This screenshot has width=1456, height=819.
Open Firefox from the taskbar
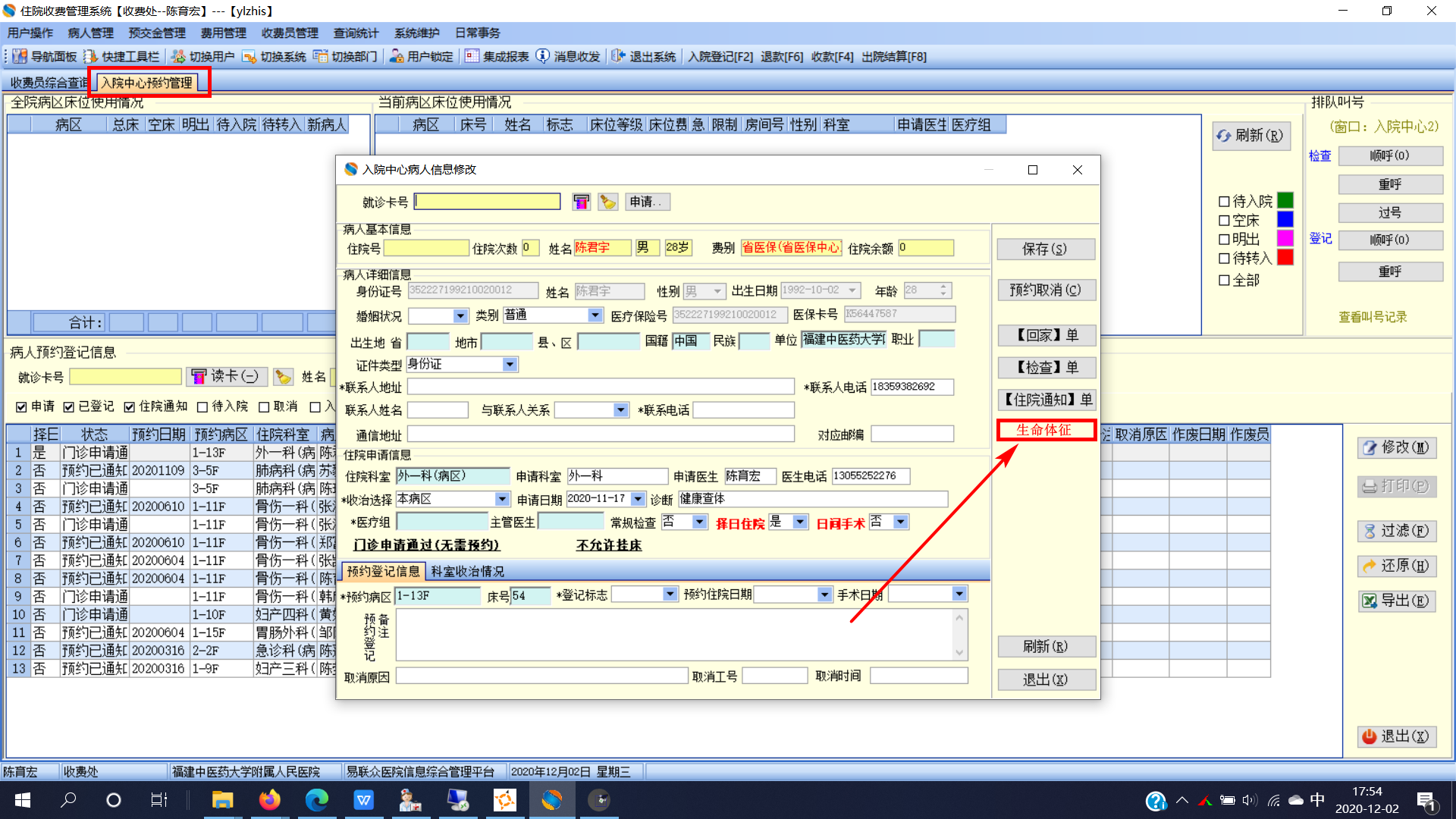[269, 800]
